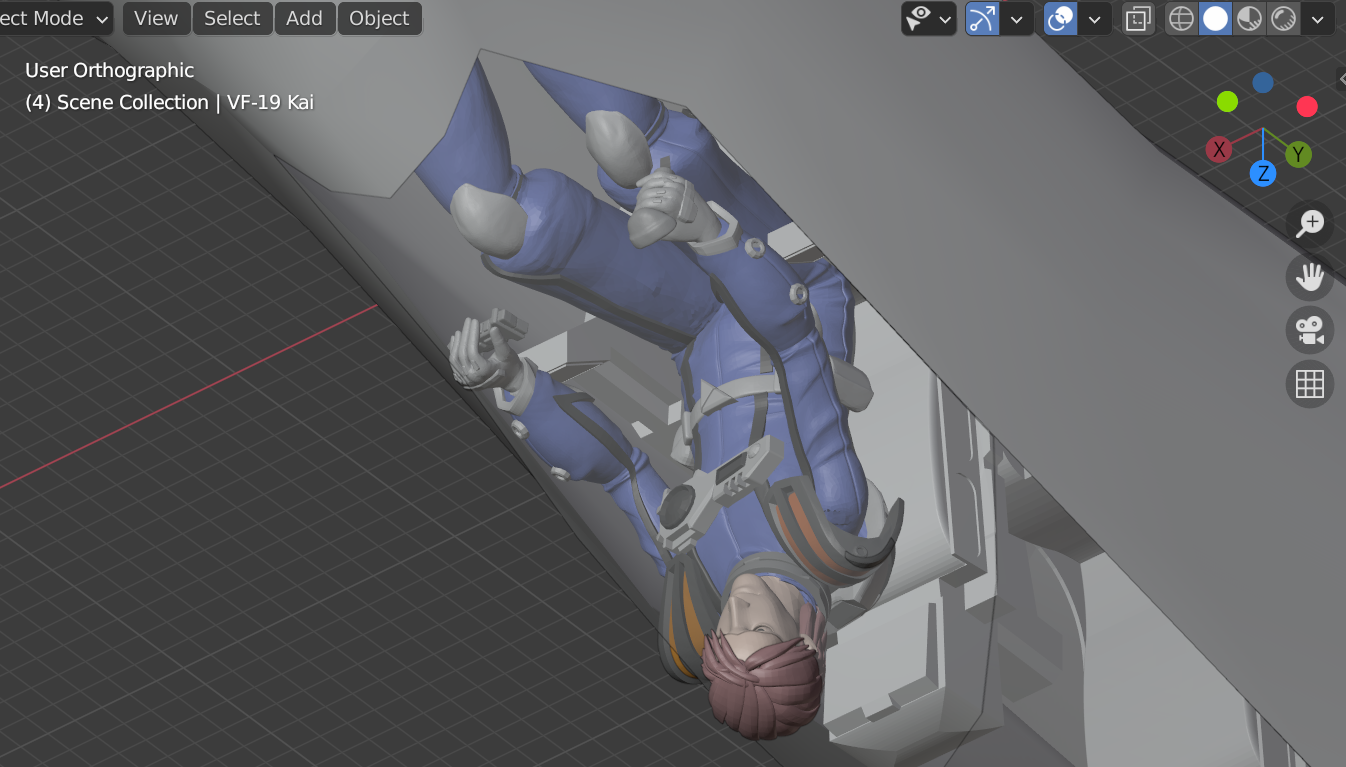Open the Add menu

click(304, 18)
